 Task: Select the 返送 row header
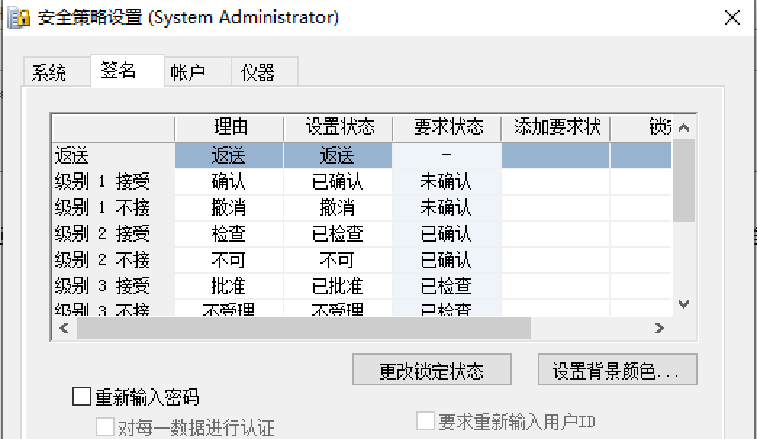click(x=113, y=155)
